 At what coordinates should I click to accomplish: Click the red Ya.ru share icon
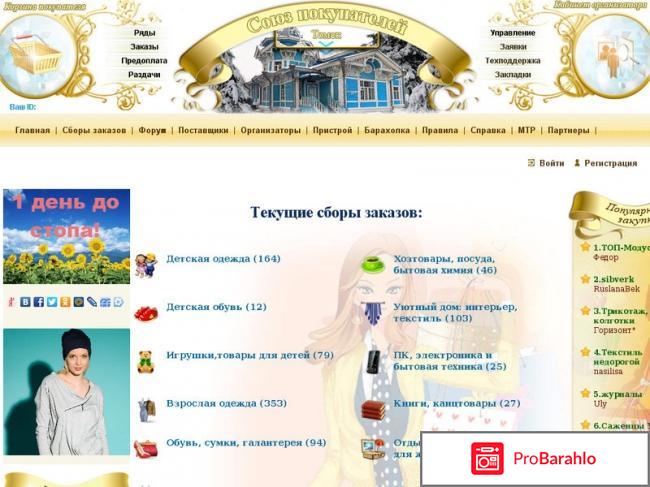pyautogui.click(x=12, y=302)
